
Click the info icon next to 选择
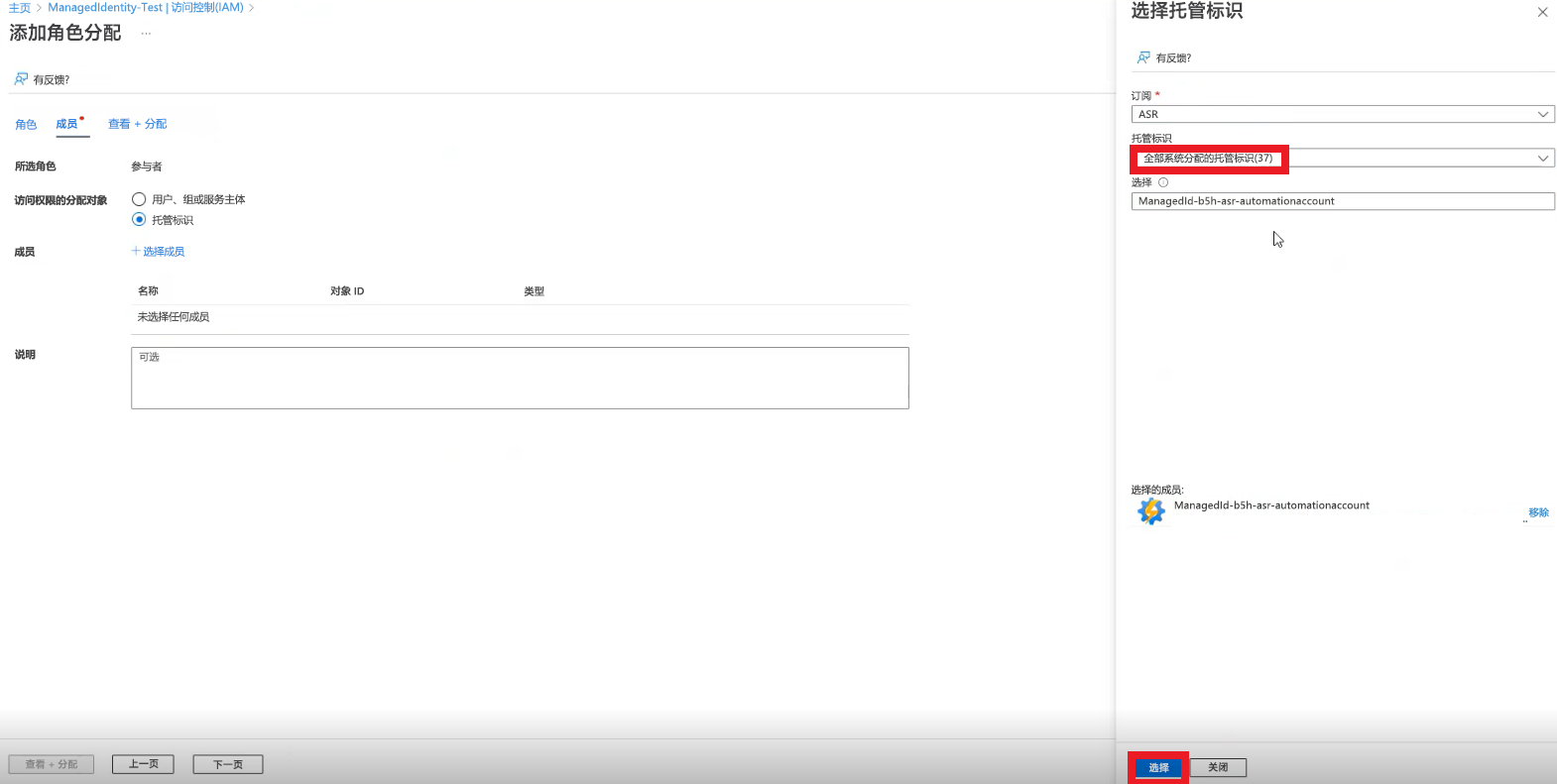(1163, 182)
